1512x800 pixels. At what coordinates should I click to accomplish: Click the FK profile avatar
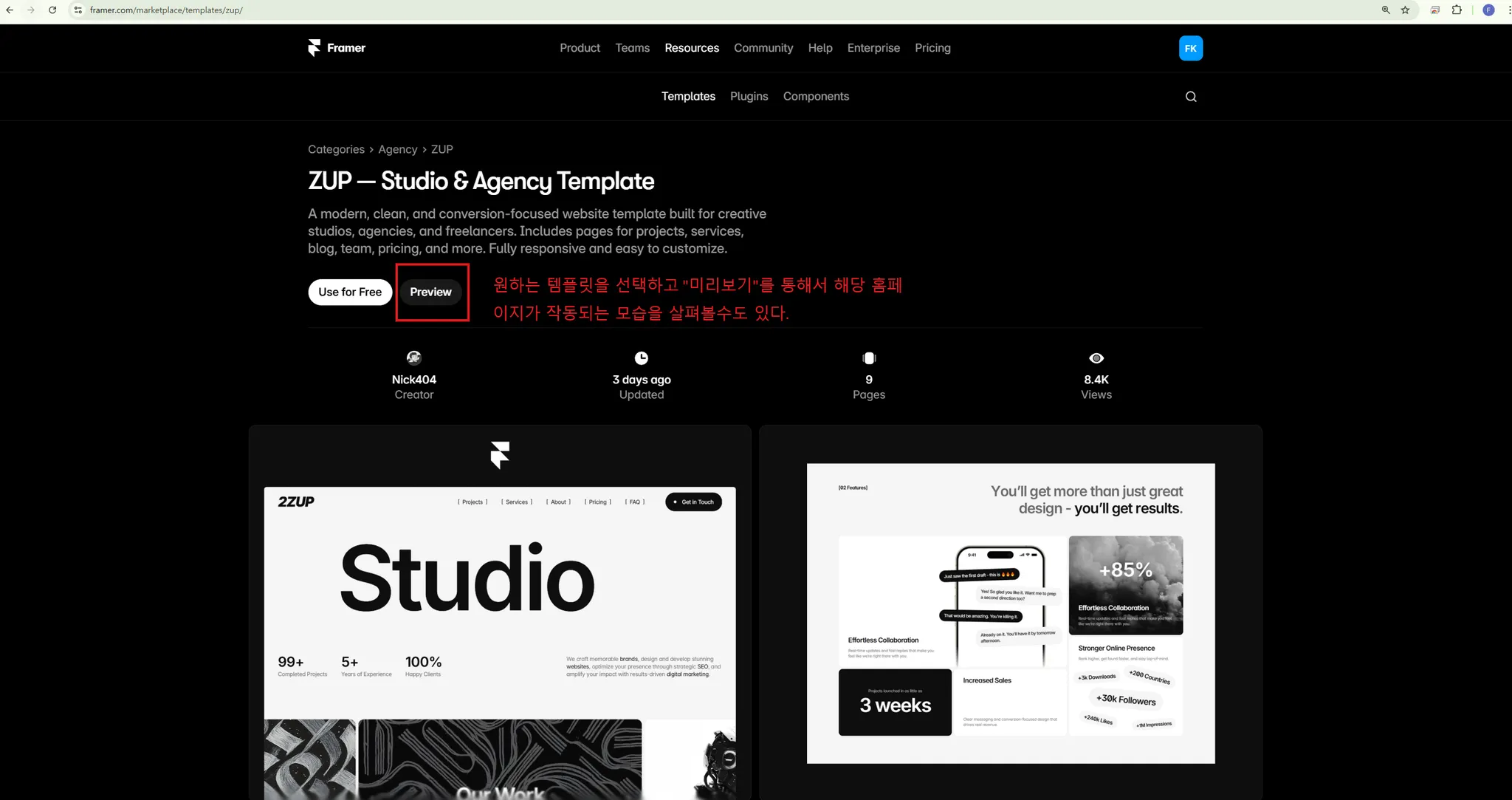click(1190, 48)
